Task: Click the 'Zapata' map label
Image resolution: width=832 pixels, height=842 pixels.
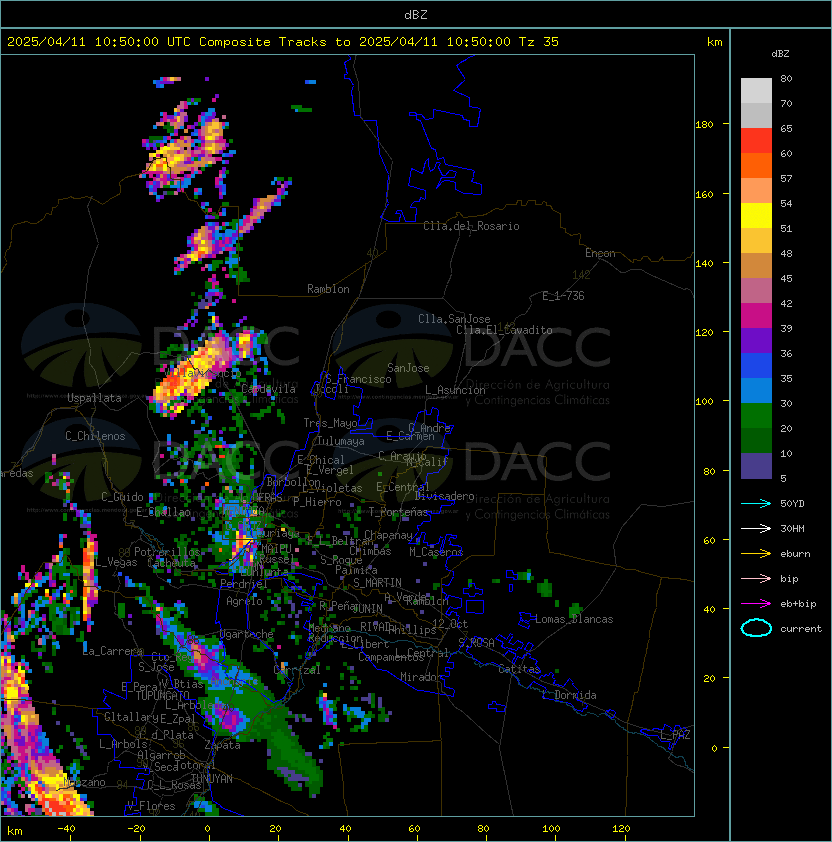Action: [222, 745]
